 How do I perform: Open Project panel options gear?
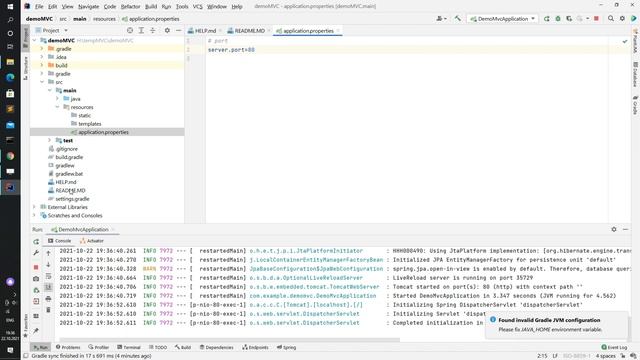point(167,30)
